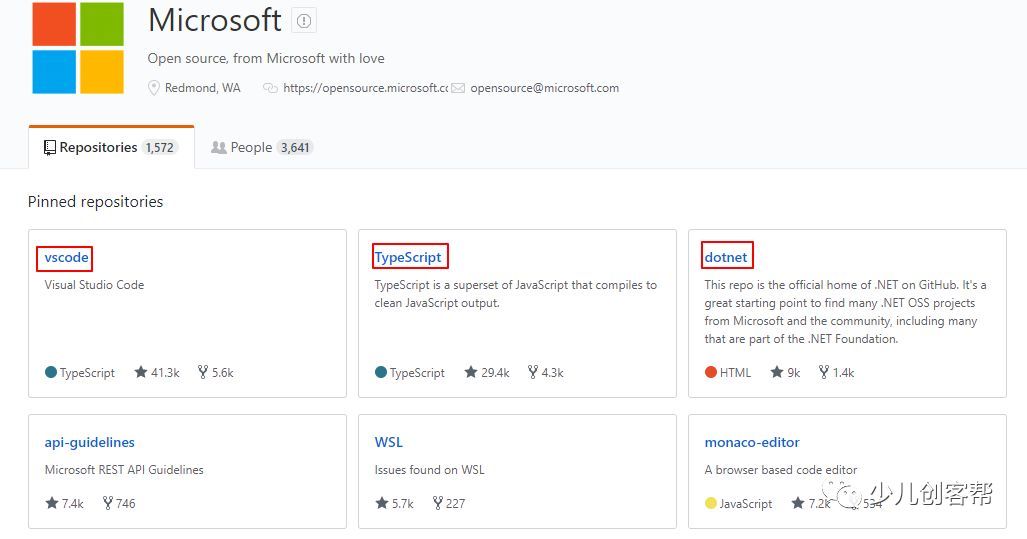Screen dimensions: 1027x539
Task: Click the People group icon
Action: pyautogui.click(x=218, y=147)
